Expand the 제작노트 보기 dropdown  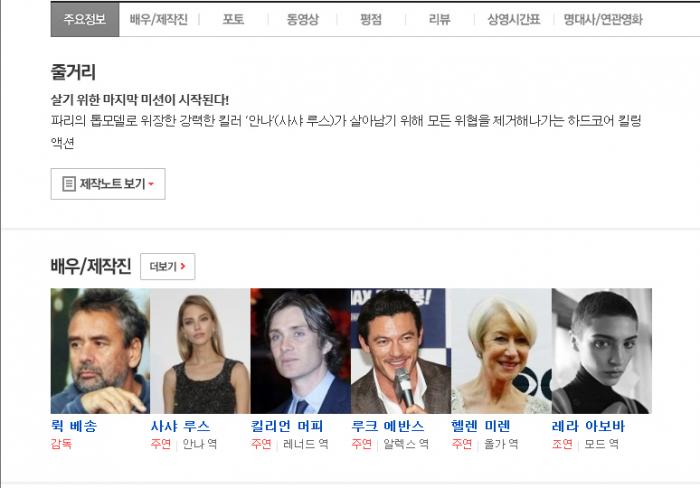[x=108, y=184]
